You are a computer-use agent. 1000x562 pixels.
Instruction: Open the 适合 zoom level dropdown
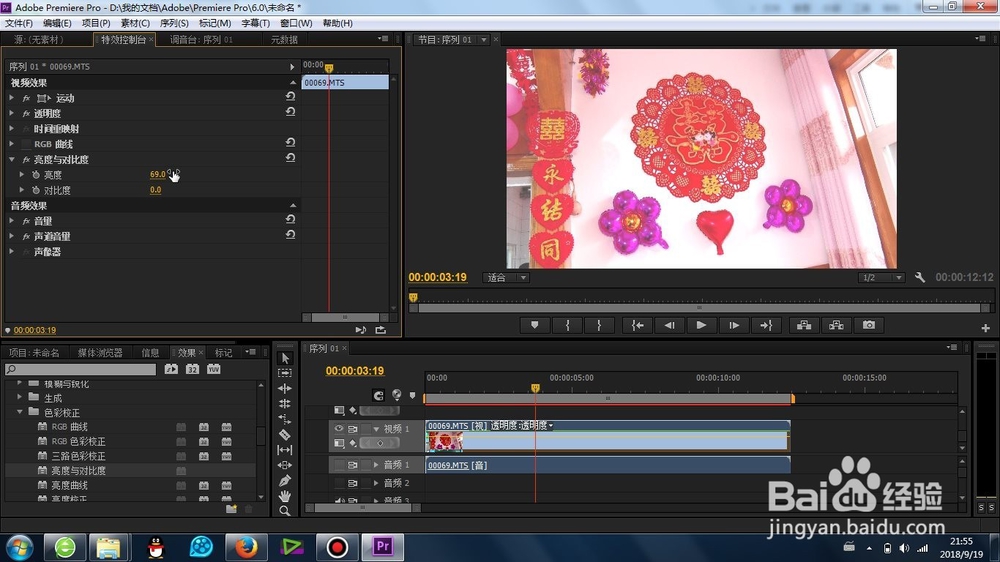(506, 277)
